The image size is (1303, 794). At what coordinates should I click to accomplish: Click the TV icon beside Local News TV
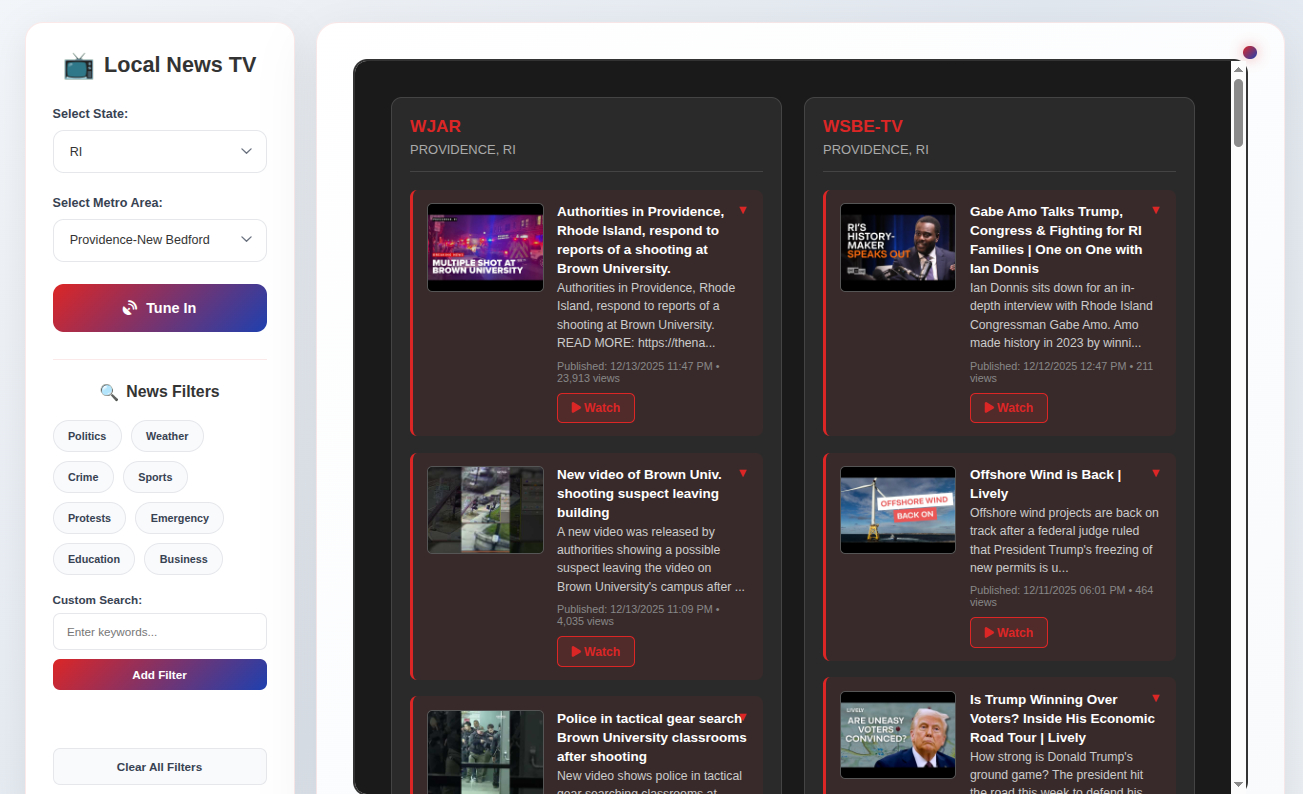78,66
